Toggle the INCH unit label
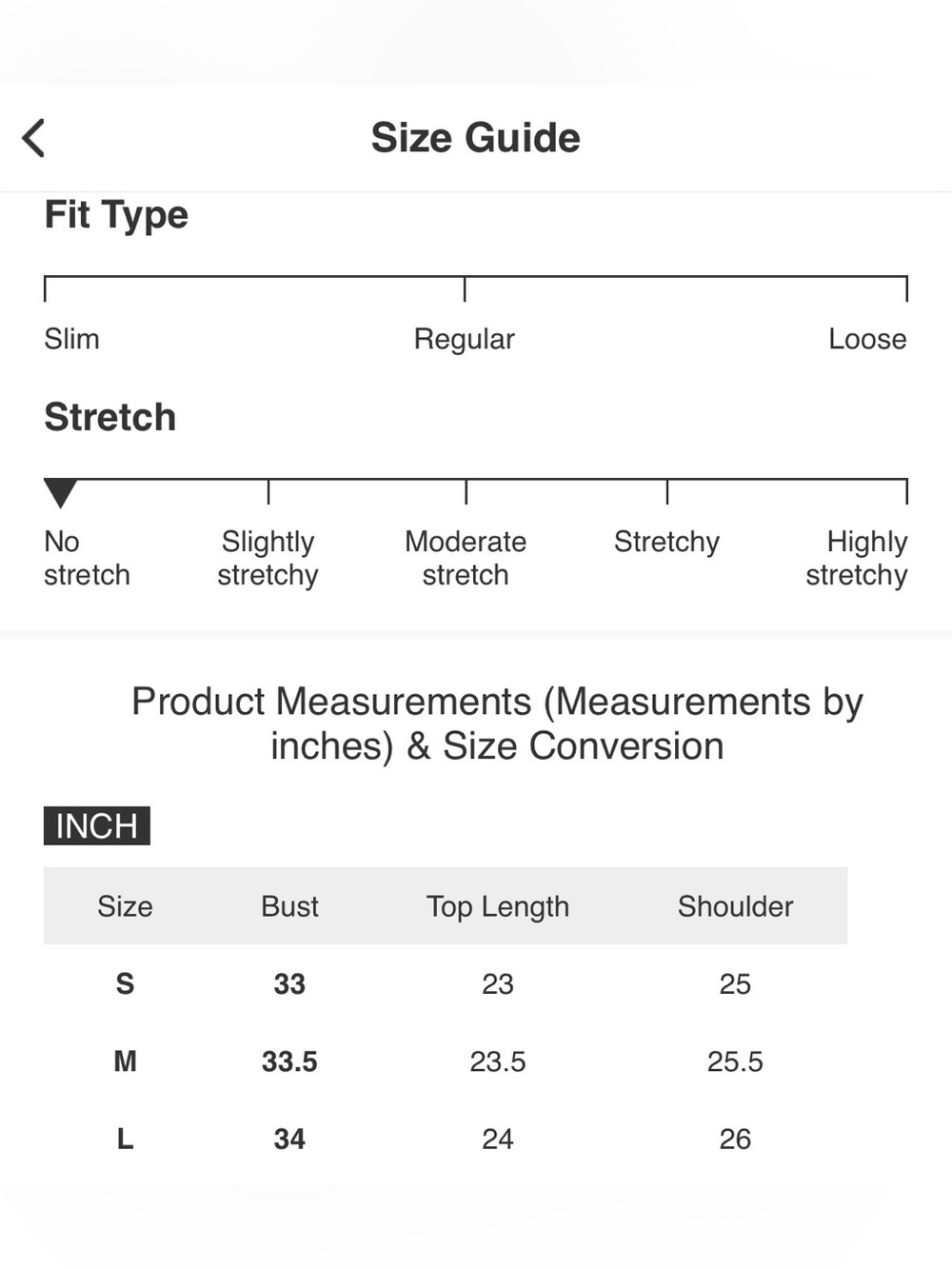The height and width of the screenshot is (1269, 952). [x=97, y=825]
